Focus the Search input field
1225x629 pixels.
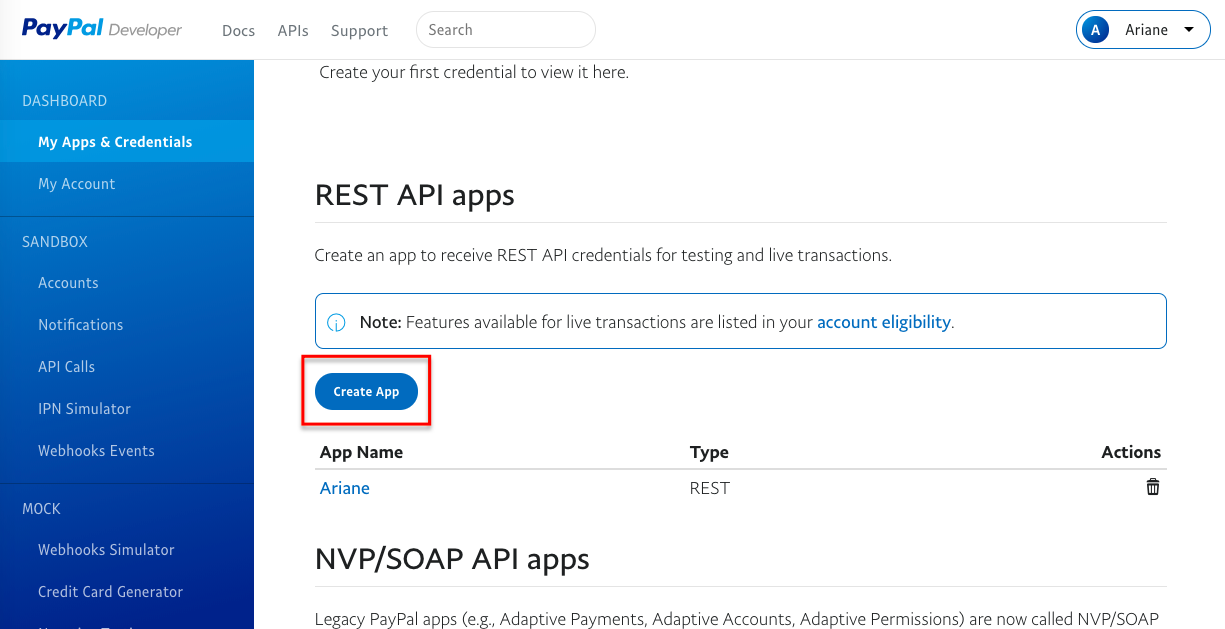point(506,30)
